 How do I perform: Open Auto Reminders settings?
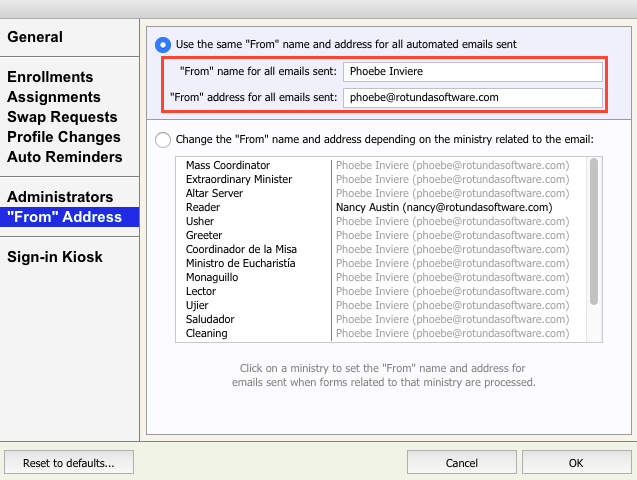(65, 157)
